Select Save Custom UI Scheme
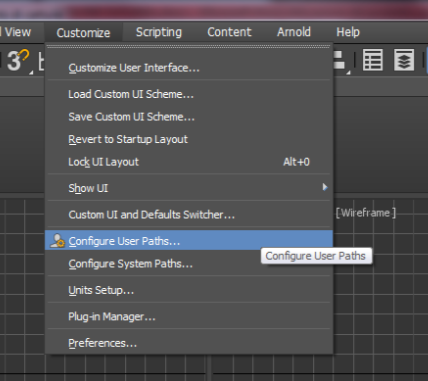 coord(189,117)
